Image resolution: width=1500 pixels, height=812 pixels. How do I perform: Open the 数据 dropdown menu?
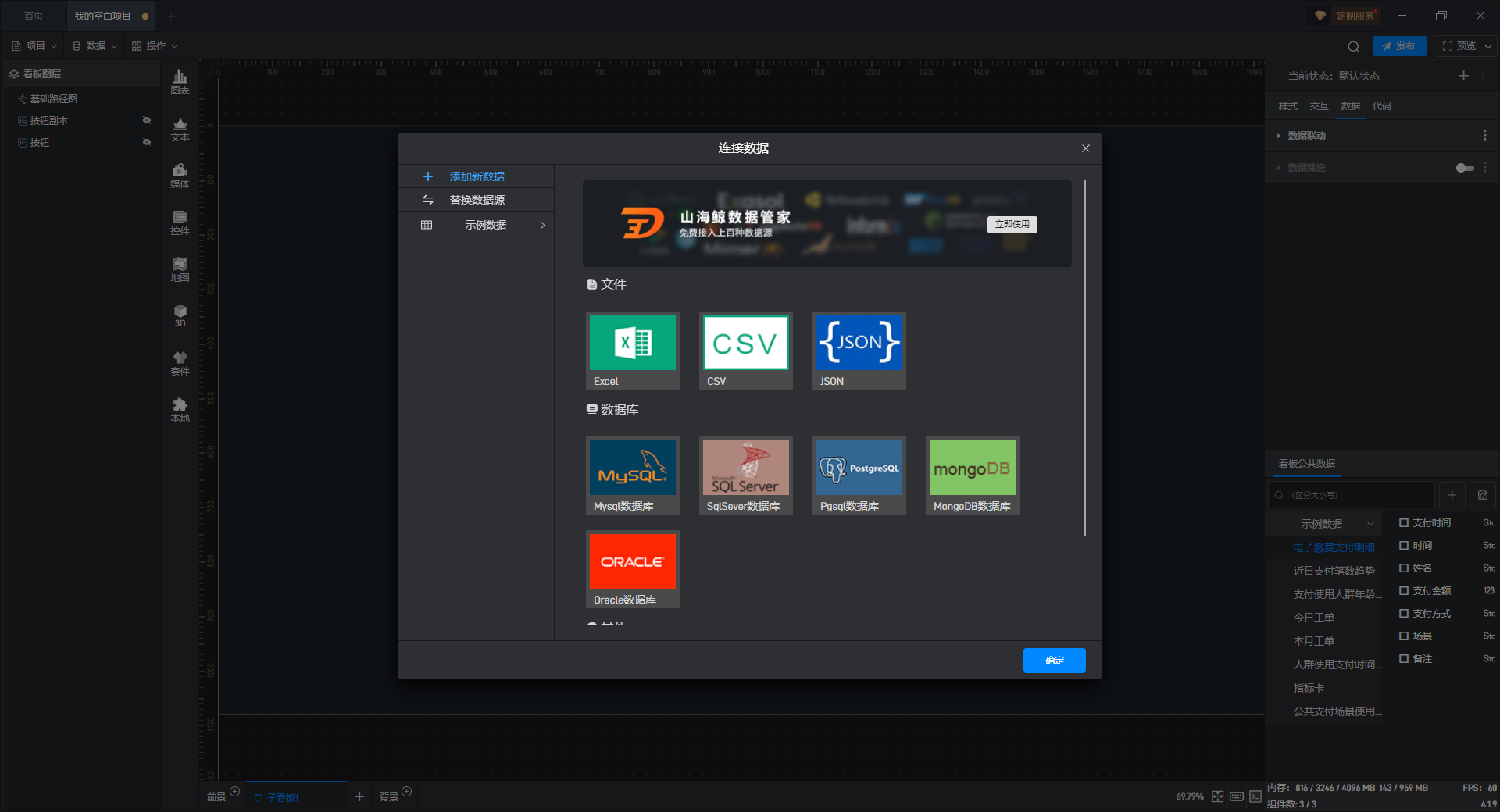pos(95,46)
